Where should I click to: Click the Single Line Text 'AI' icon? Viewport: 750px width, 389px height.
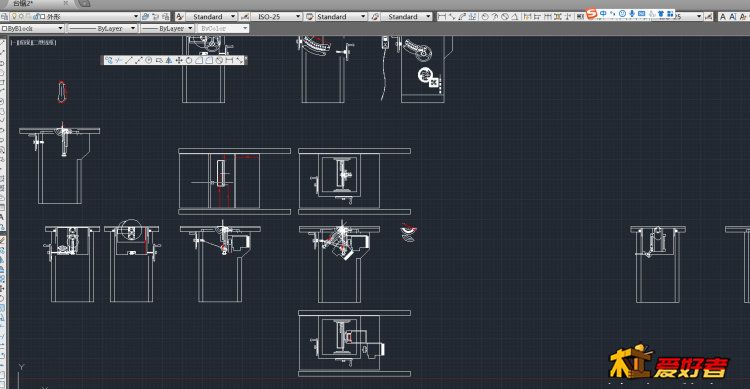pos(733,17)
